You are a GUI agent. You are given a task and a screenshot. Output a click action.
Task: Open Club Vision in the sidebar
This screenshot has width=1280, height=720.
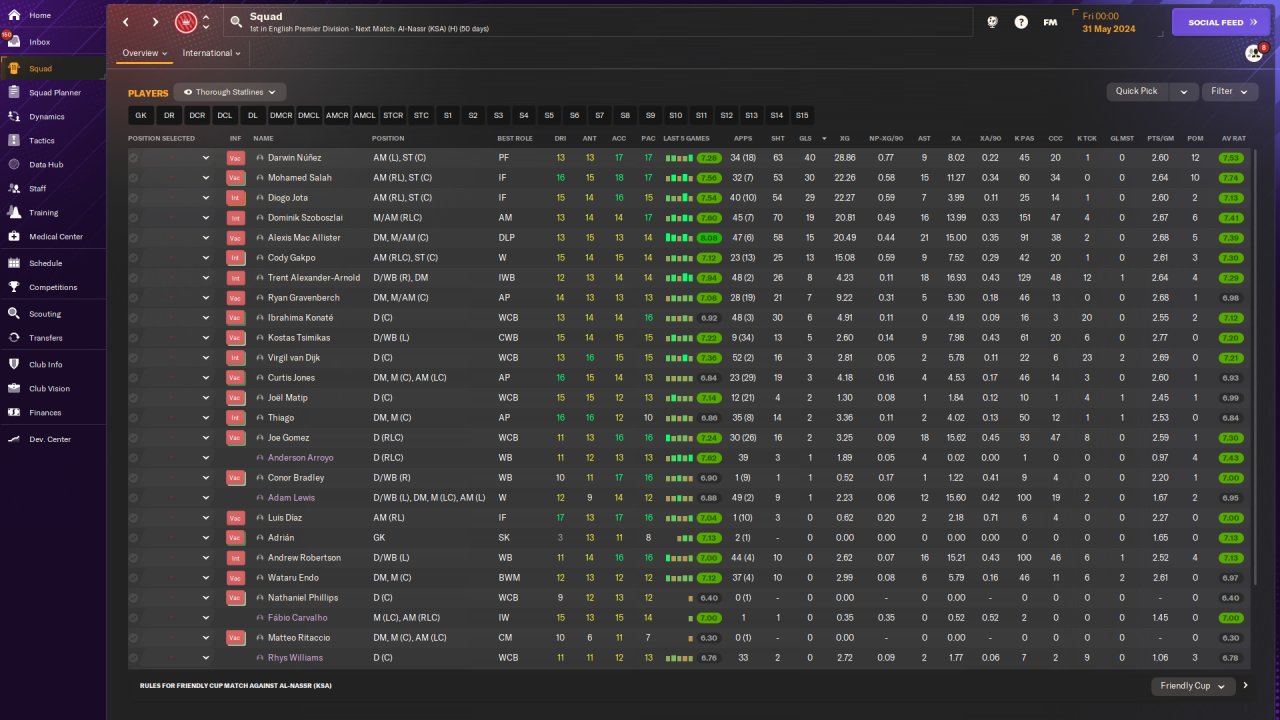[x=52, y=389]
